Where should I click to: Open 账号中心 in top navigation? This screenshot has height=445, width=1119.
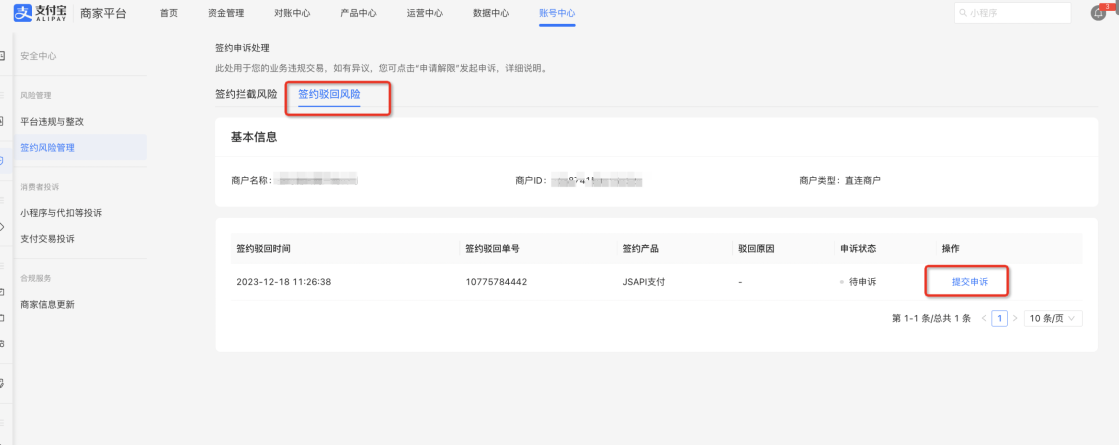[557, 14]
